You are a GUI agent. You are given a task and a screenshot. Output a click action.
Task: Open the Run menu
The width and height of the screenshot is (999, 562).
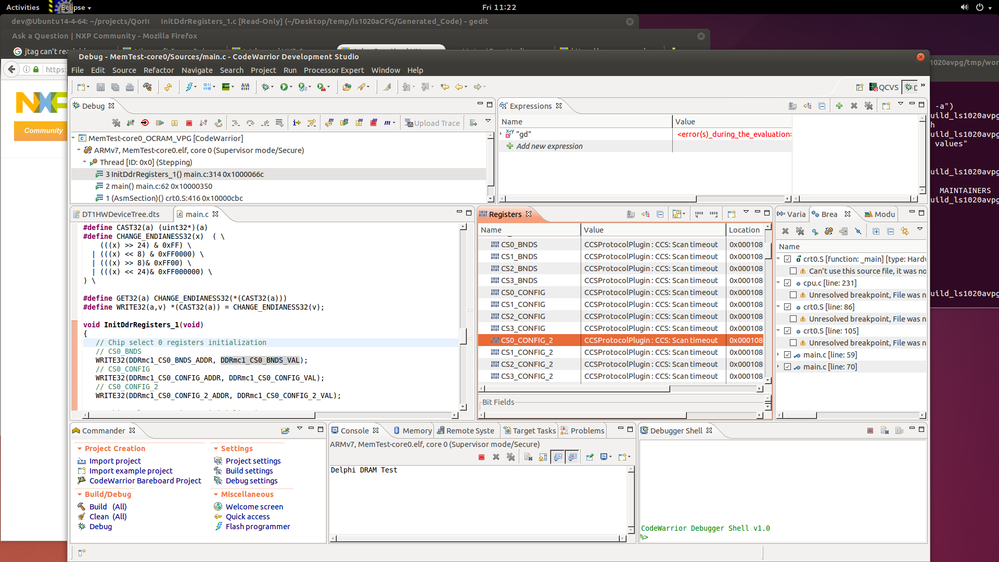(290, 70)
